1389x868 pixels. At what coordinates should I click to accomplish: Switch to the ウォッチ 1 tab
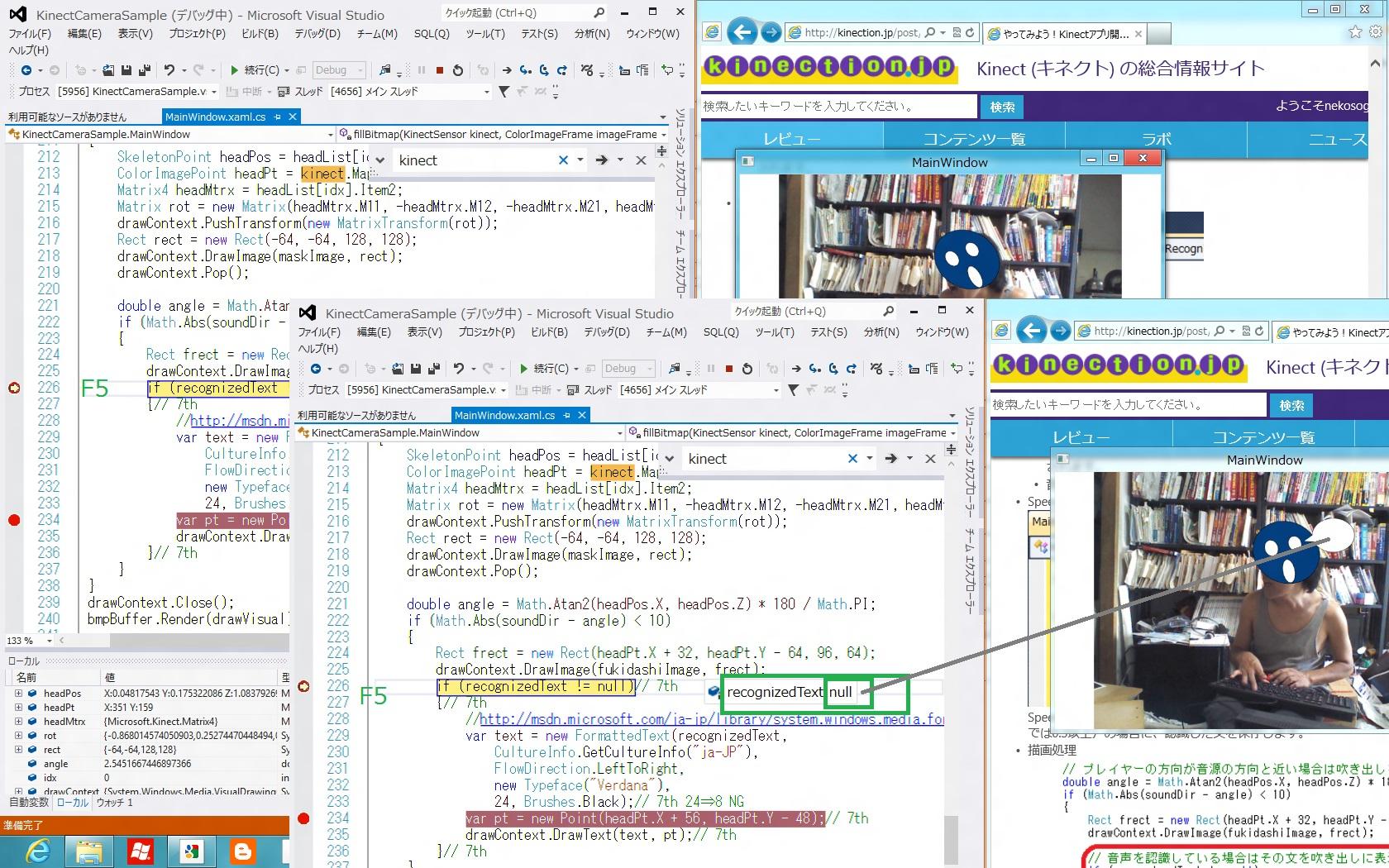[x=115, y=803]
